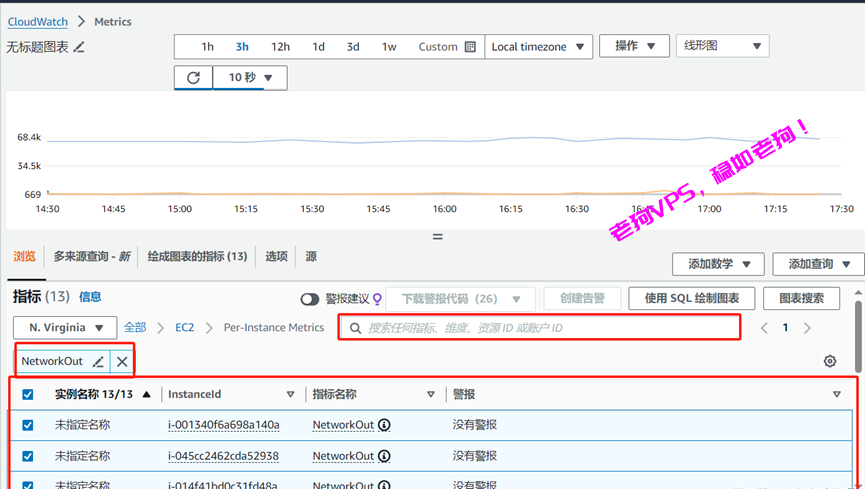Select the 12h time range
The height and width of the screenshot is (489, 865).
tap(280, 47)
